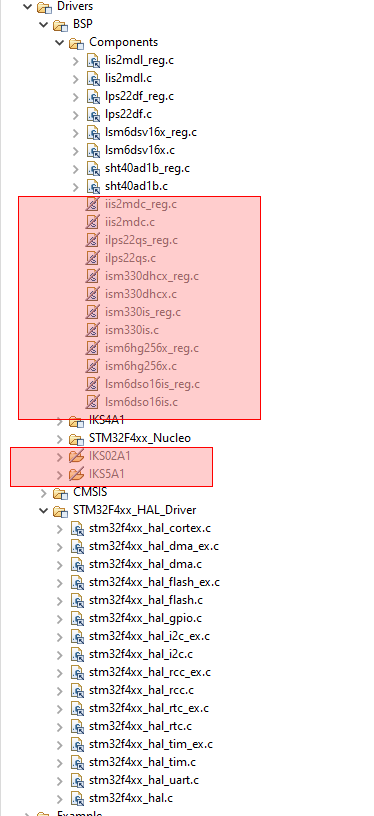Select stm32f4xx_hal_rcc_ex.c in the tree
Screen dimensions: 374x816
pos(150,672)
